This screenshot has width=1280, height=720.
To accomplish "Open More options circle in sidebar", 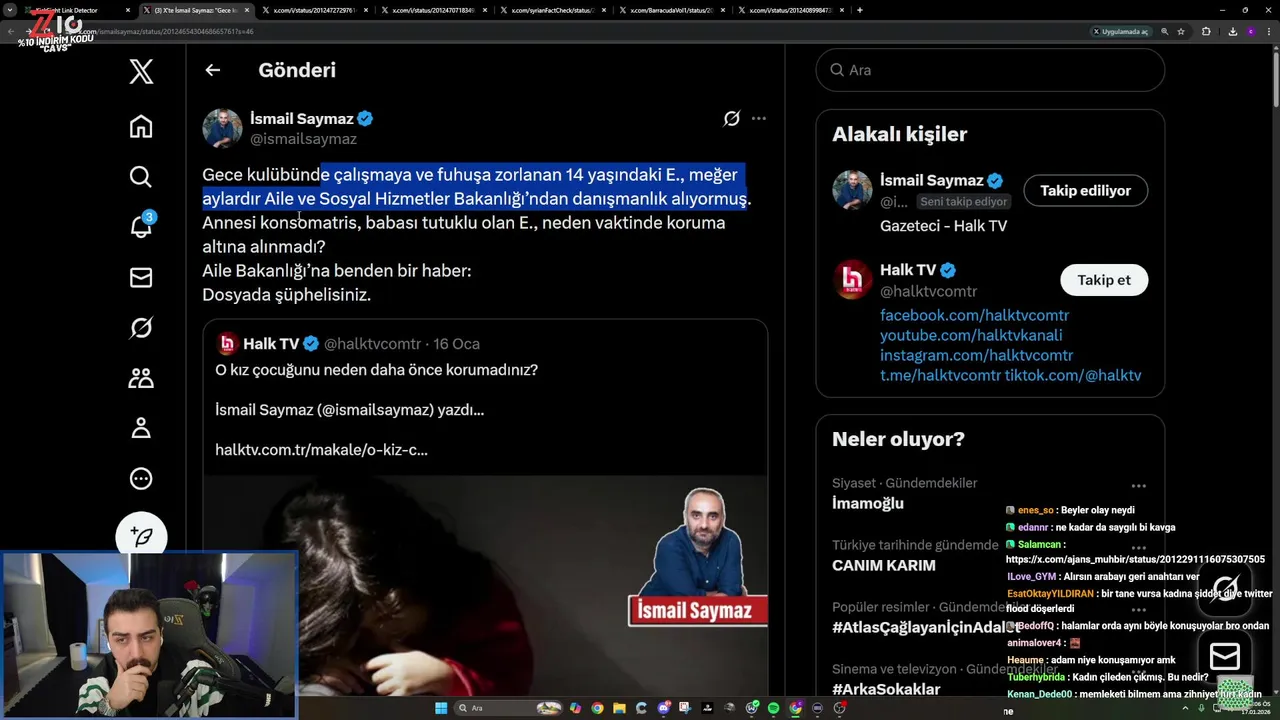I will pyautogui.click(x=141, y=479).
